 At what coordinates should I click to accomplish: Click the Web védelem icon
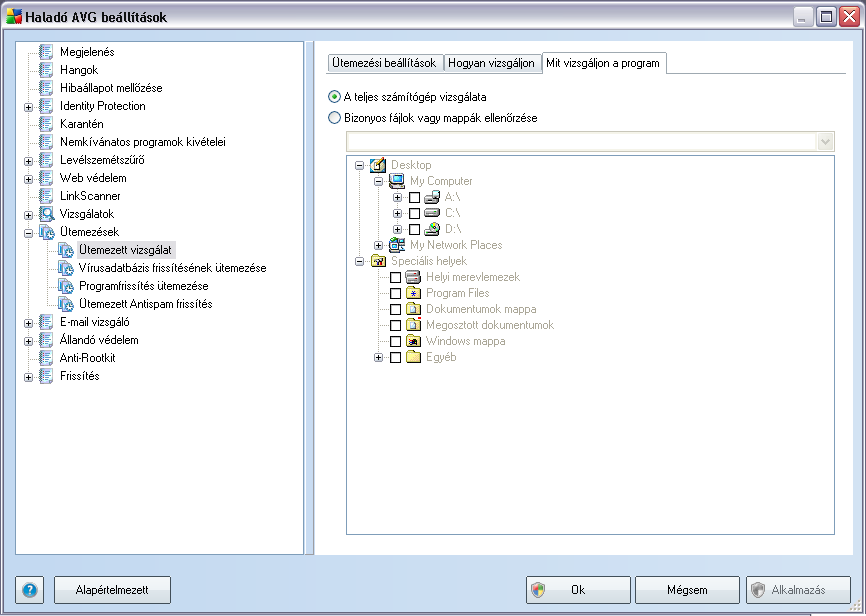[x=46, y=178]
